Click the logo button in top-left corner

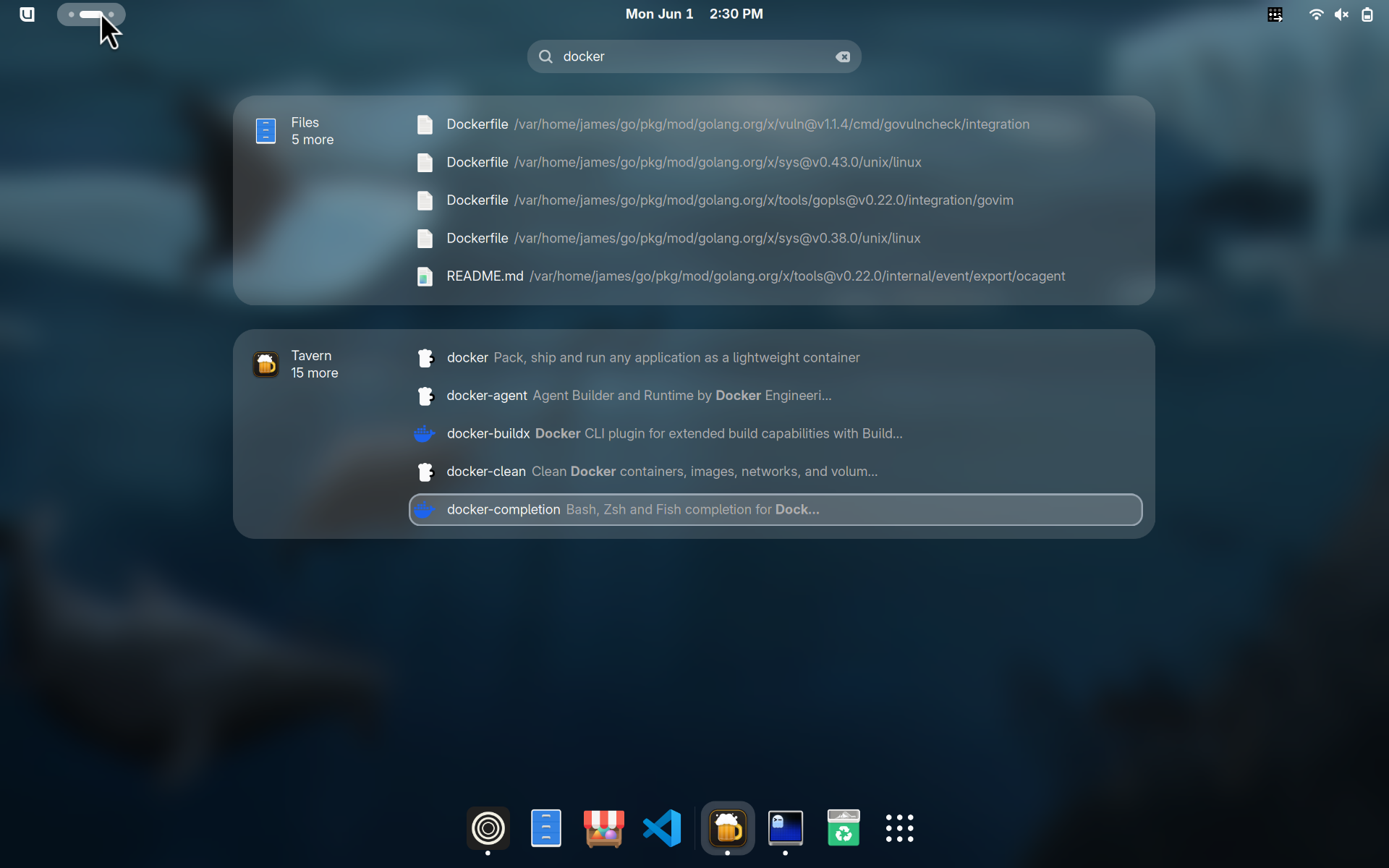point(27,14)
